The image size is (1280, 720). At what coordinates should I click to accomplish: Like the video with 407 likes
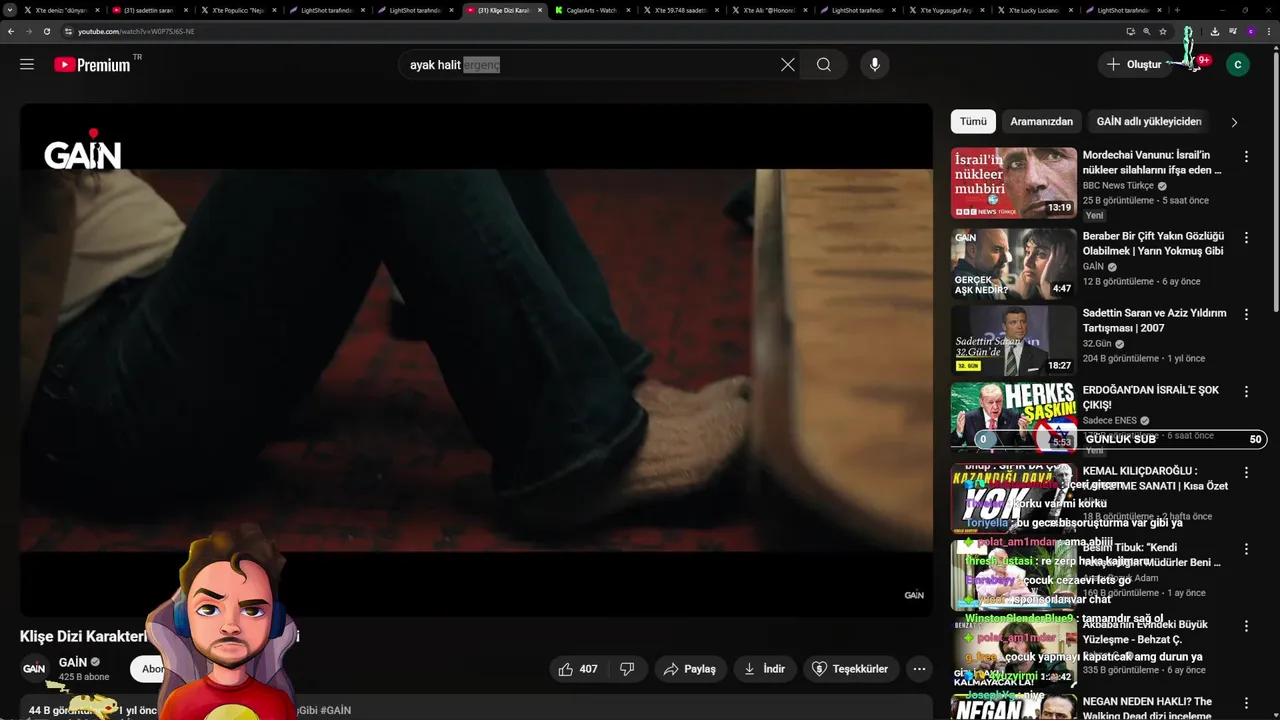tap(579, 669)
